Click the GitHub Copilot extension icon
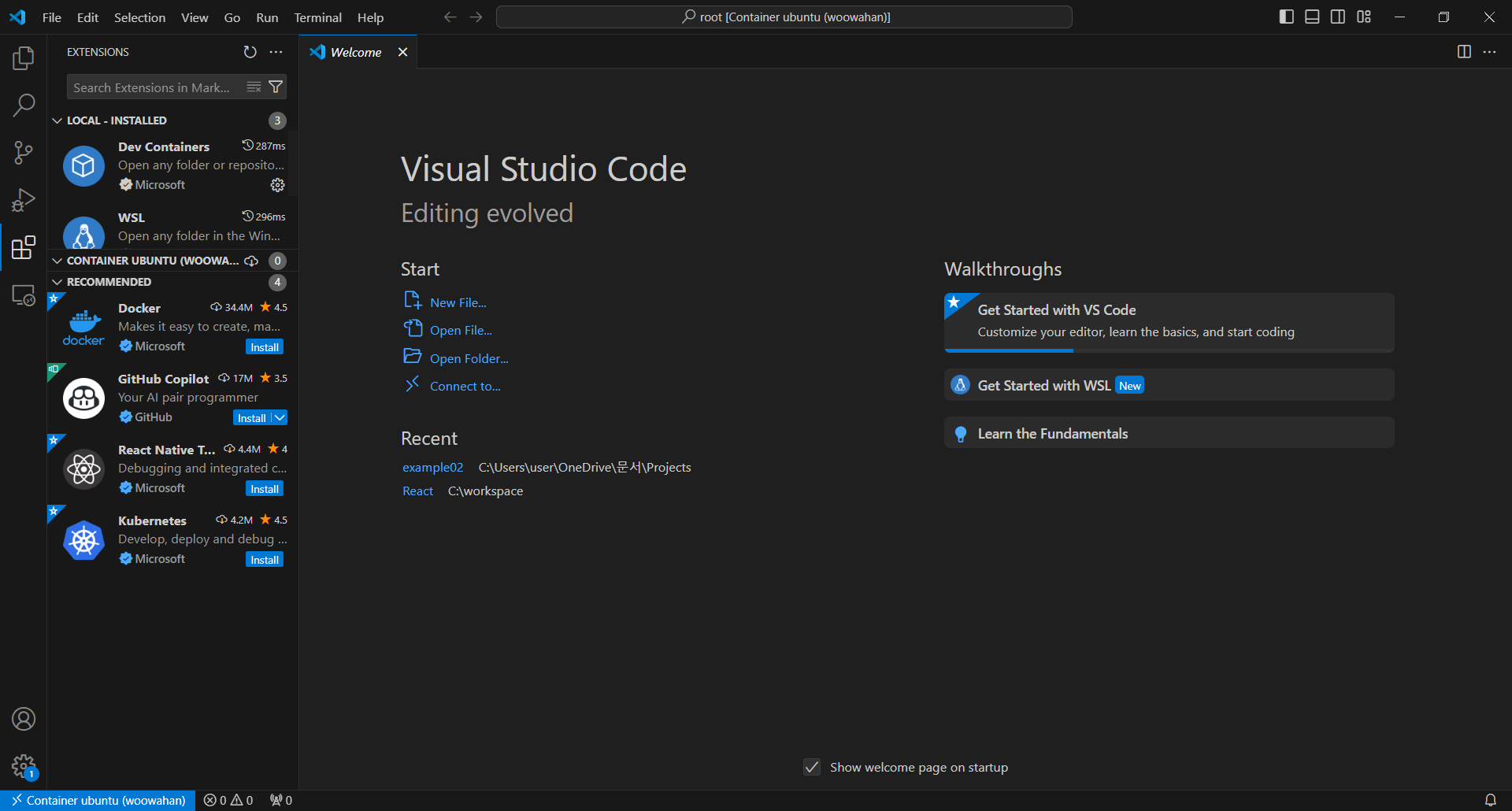 83,398
